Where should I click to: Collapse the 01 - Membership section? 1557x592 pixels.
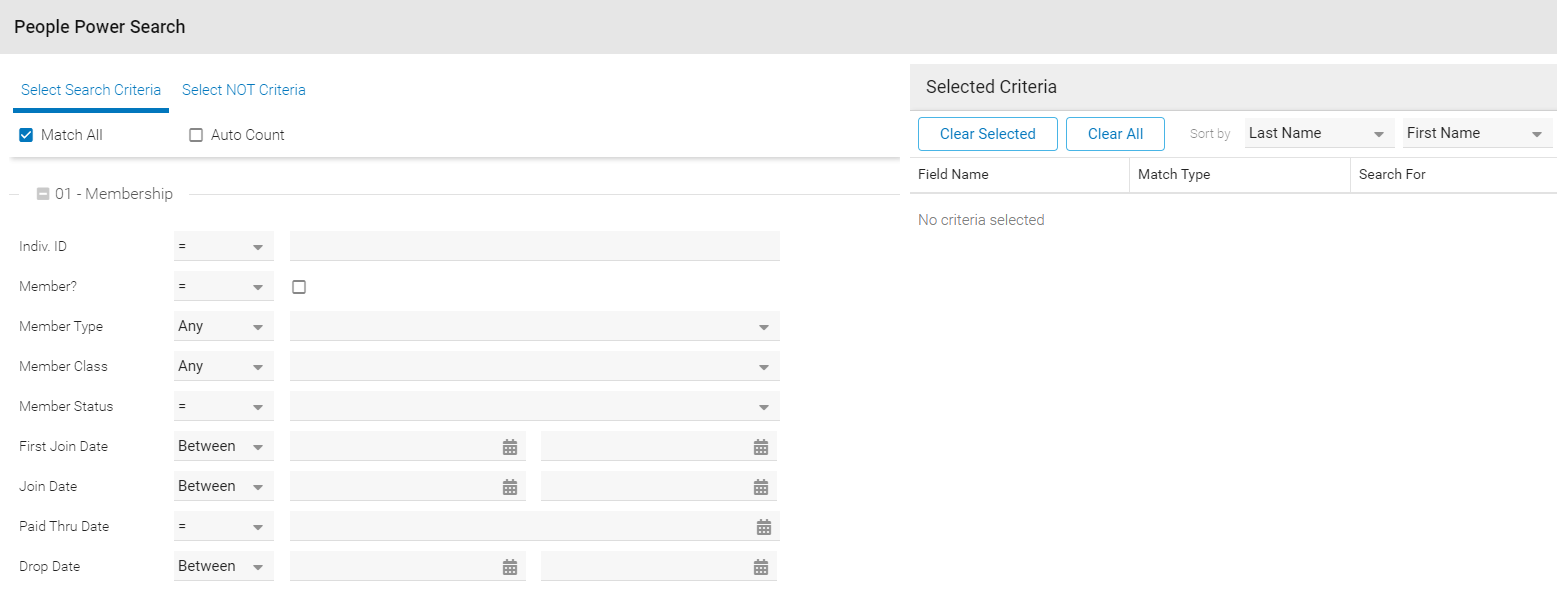(x=43, y=194)
